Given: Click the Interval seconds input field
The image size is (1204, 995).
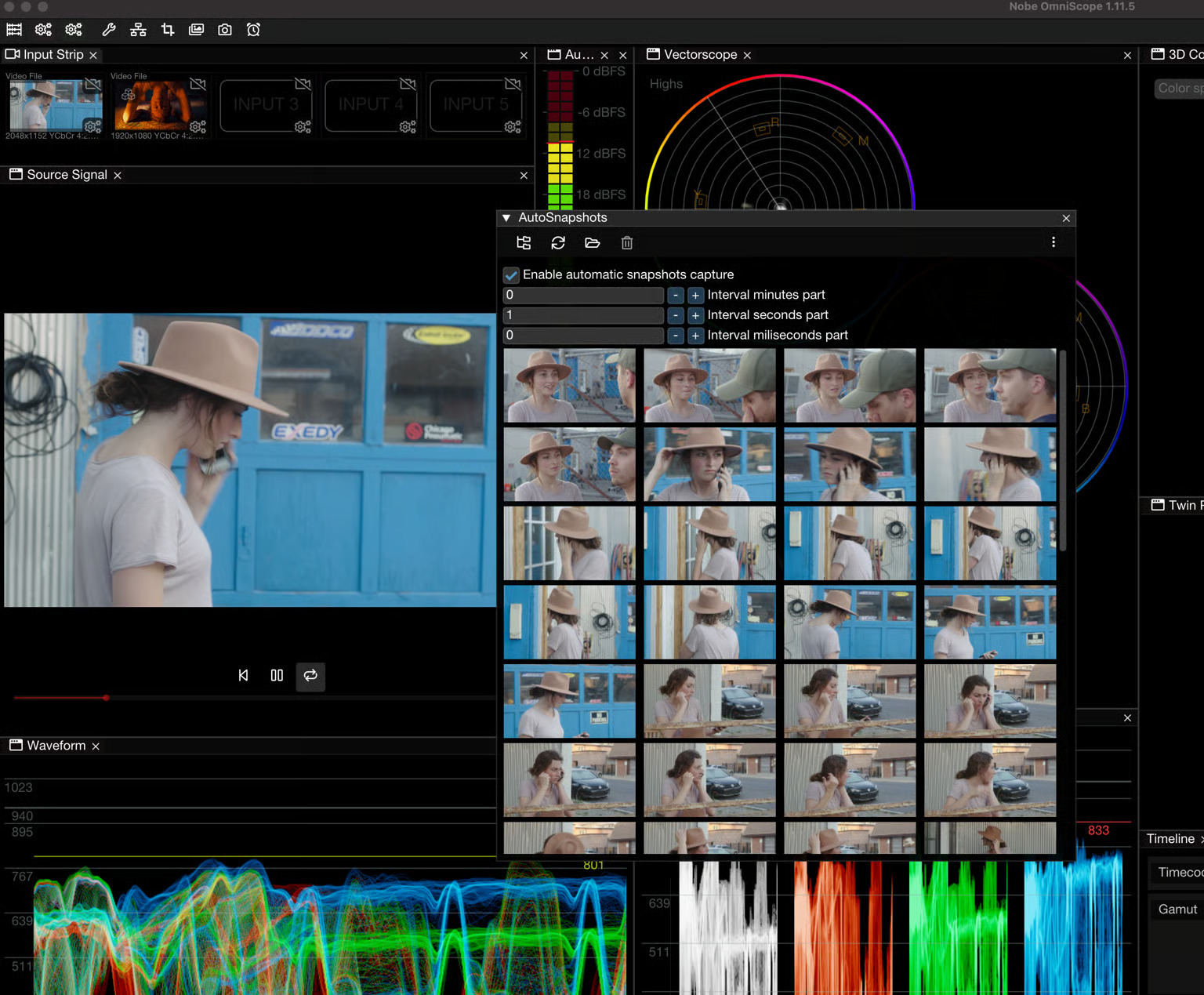Looking at the screenshot, I should pos(583,315).
